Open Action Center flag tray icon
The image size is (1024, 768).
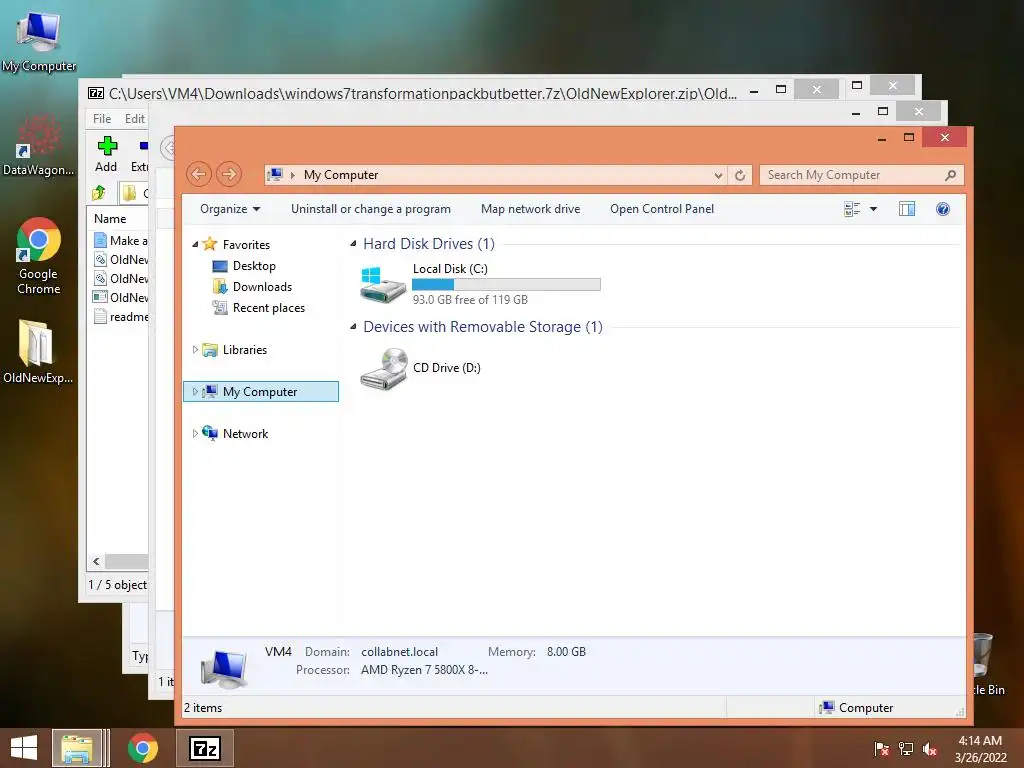[x=881, y=749]
